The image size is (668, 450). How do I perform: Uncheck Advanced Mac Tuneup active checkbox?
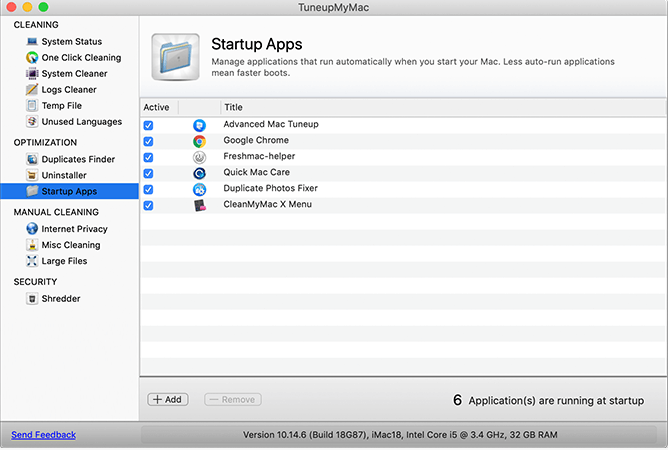pyautogui.click(x=148, y=125)
